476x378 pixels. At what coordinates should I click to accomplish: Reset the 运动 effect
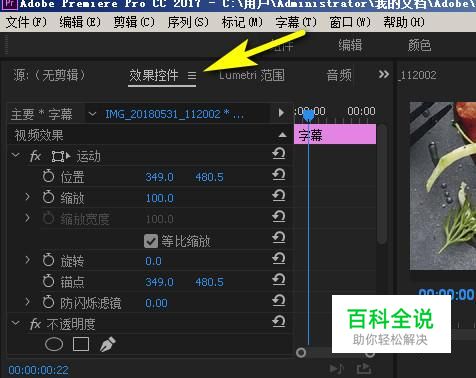(x=279, y=154)
